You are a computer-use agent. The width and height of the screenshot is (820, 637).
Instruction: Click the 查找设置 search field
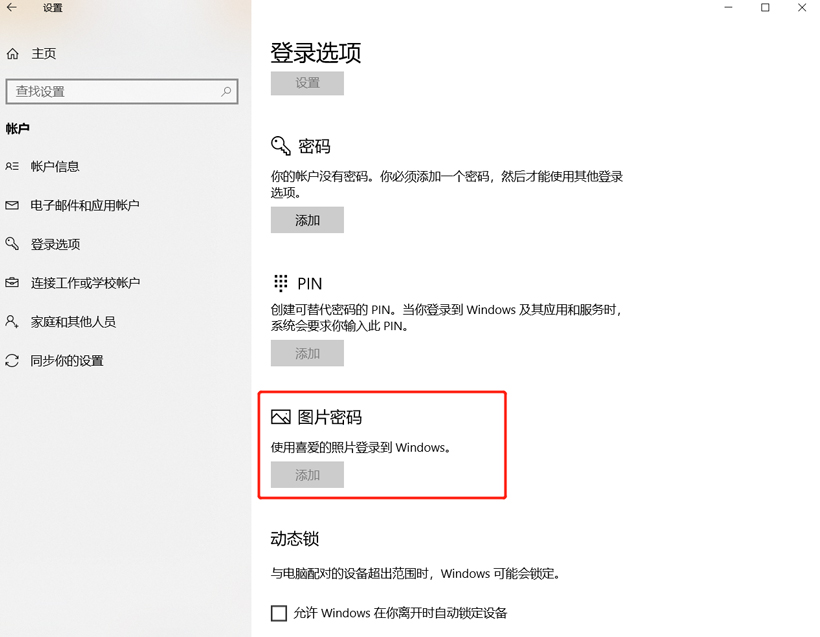coord(122,92)
